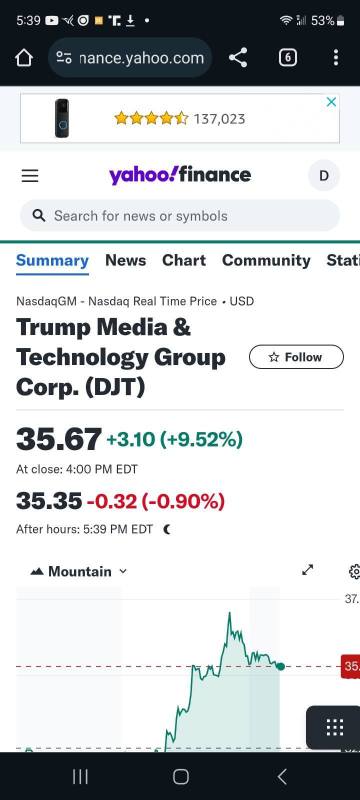Select the Summary tab
Screen dimensions: 360x800
click(52, 260)
